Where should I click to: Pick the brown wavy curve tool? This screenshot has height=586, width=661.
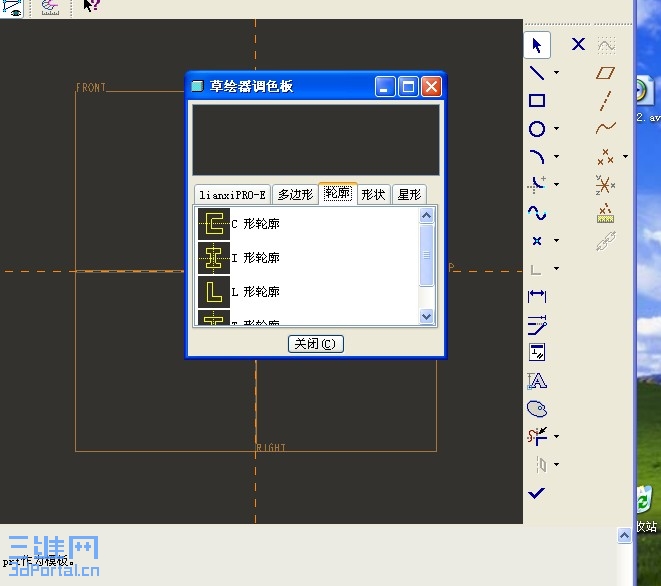[606, 127]
